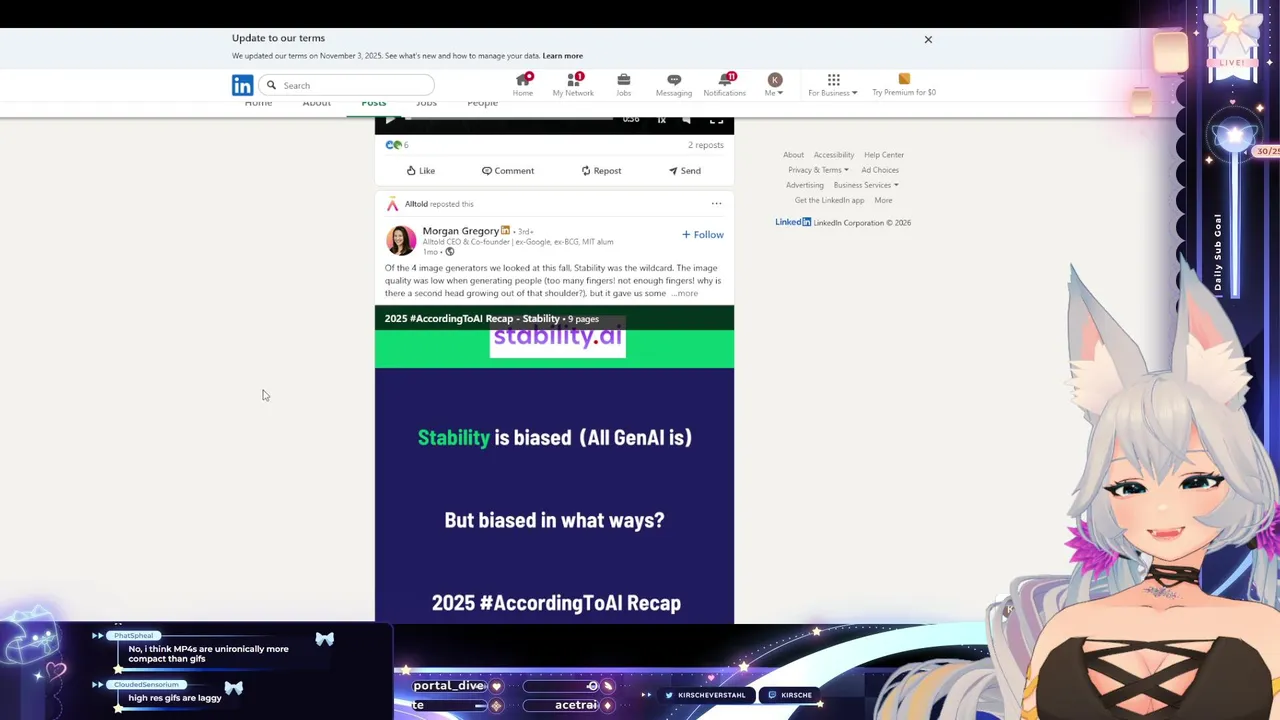Expand post text with ...more
This screenshot has height=720, width=1280.
[x=685, y=293]
